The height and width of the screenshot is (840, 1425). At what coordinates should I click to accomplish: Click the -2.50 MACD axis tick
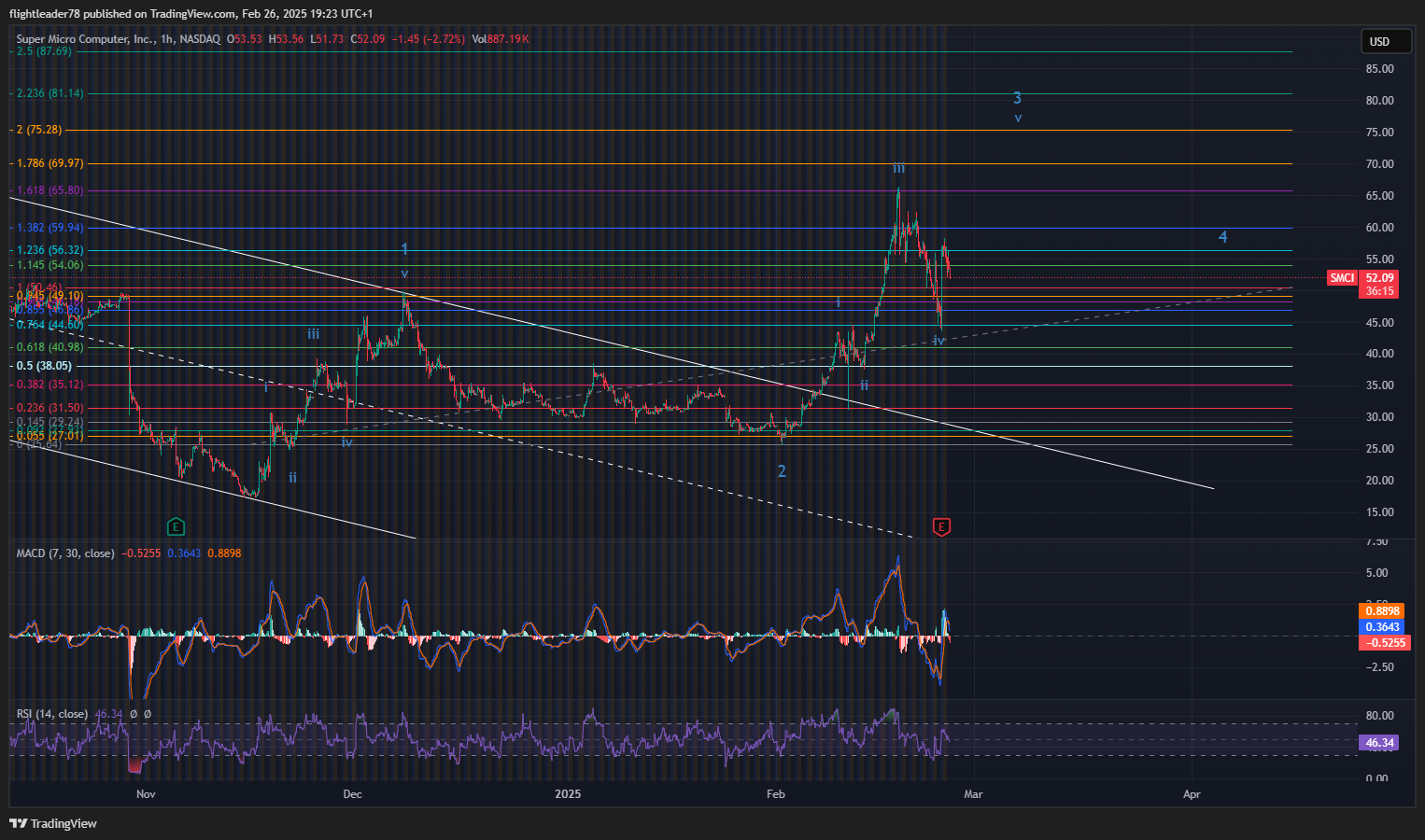click(x=1379, y=667)
